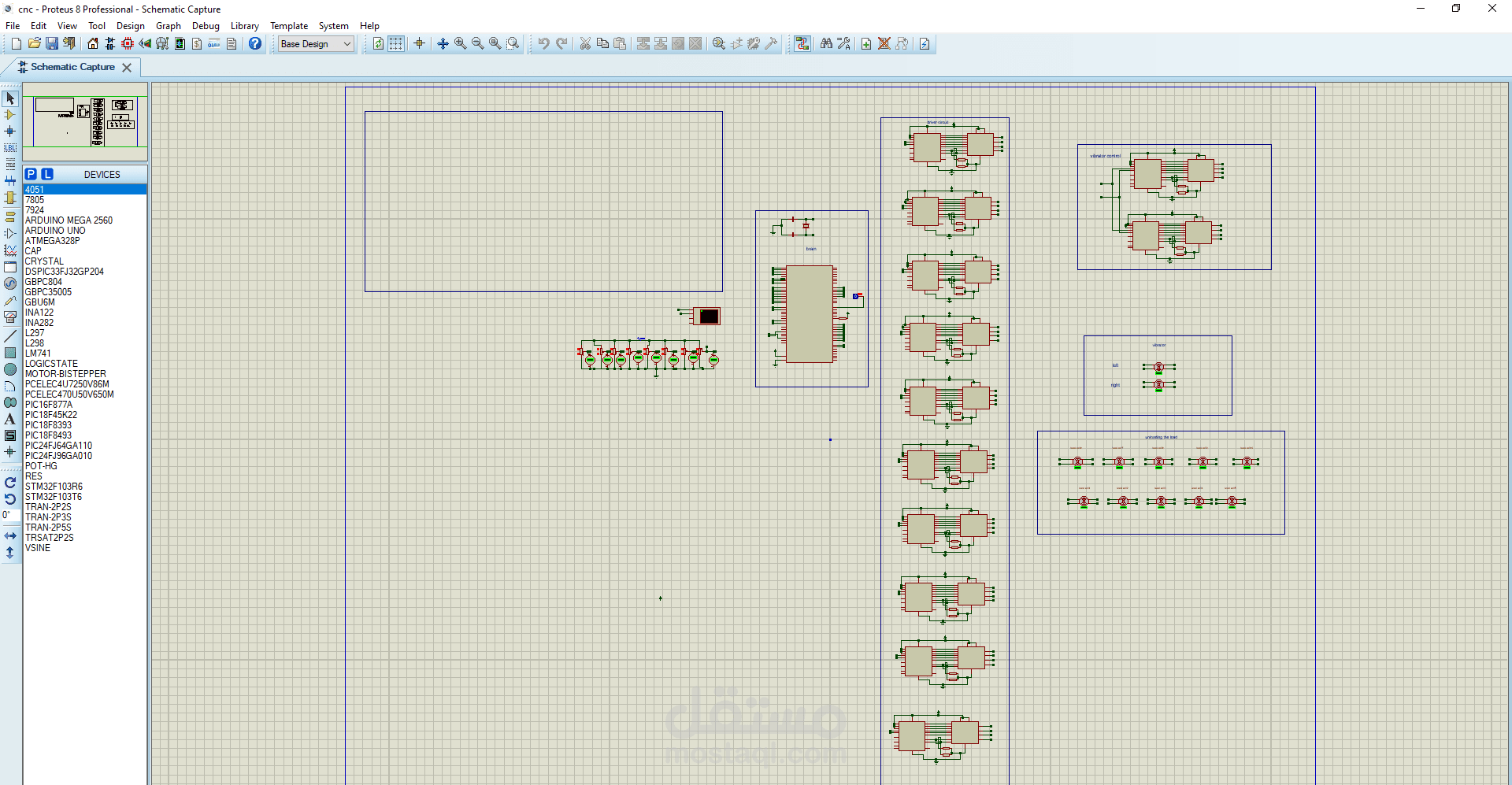Open a project using the folder icon
Viewport: 1512px width, 785px height.
[x=34, y=44]
